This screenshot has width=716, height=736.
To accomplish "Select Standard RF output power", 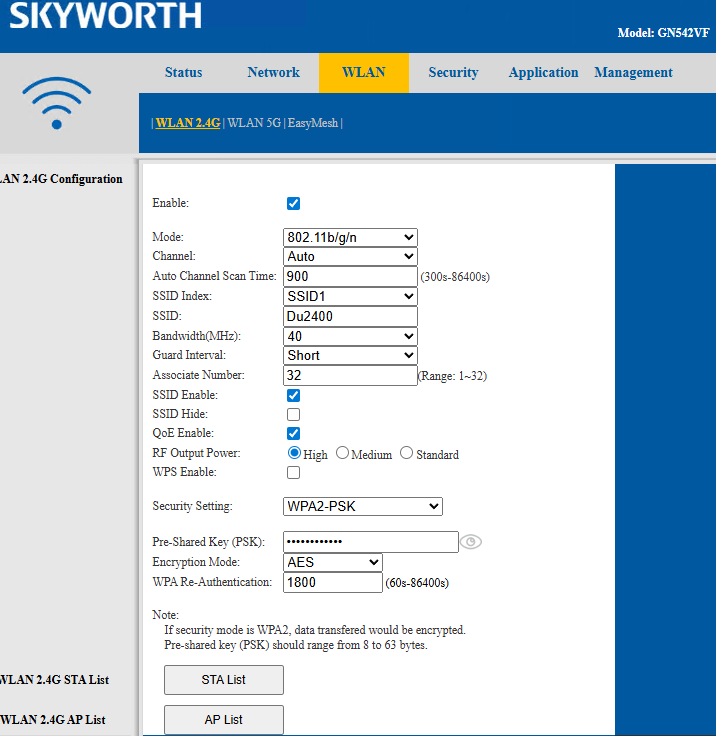I will click(406, 453).
